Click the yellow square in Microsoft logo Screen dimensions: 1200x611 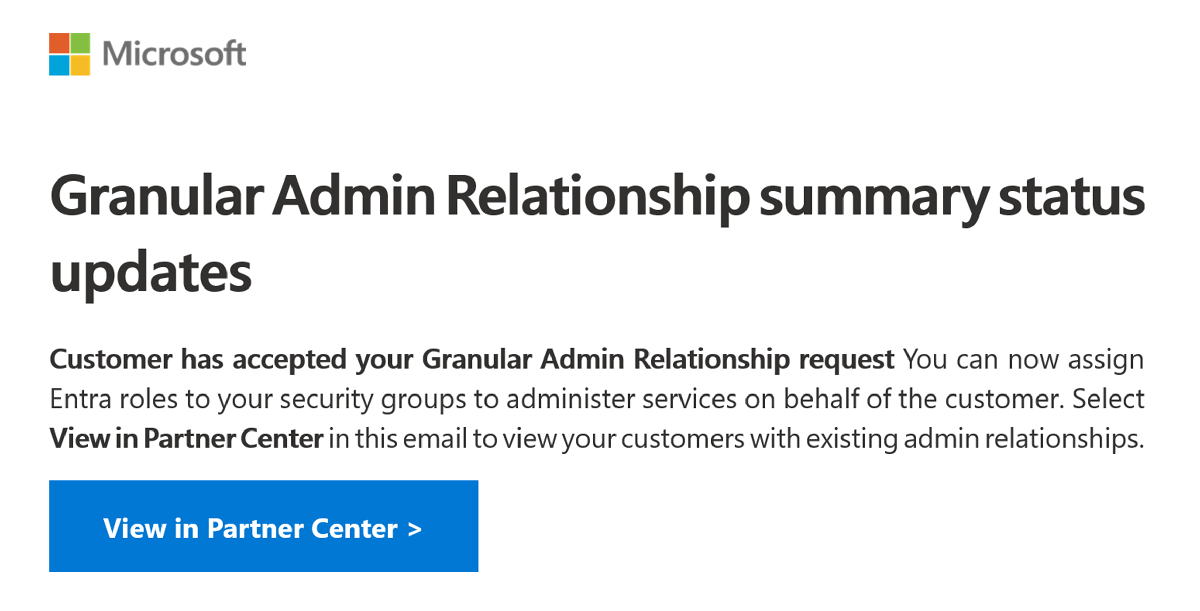click(81, 65)
